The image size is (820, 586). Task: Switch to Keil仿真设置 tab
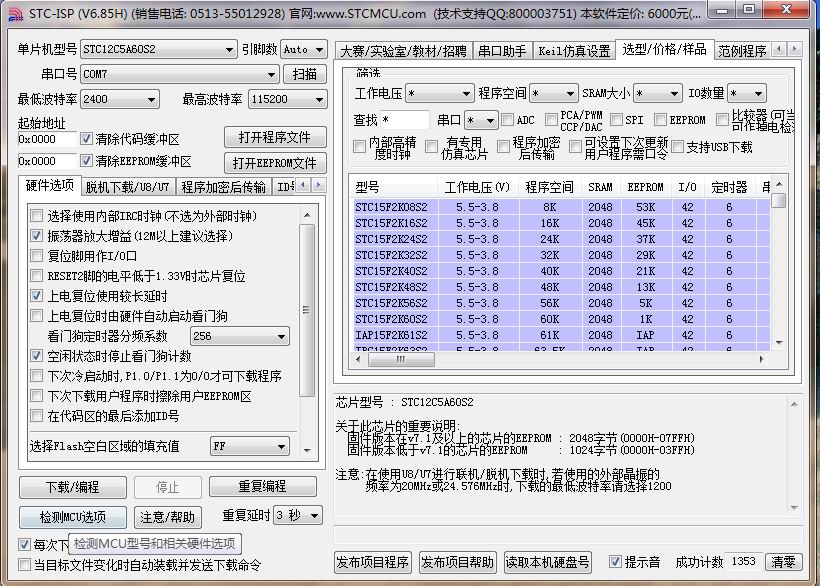[574, 51]
